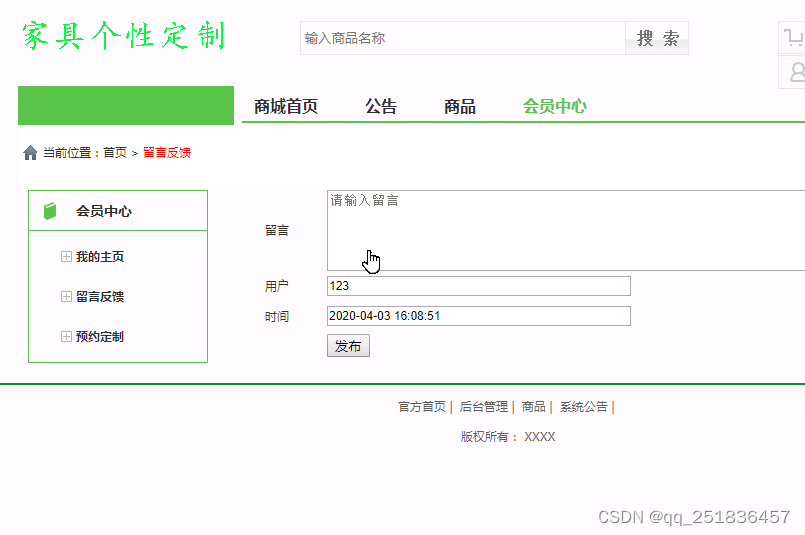Screen dimensions: 805x535
Task: Open 官方首页 footer link
Action: coord(422,407)
